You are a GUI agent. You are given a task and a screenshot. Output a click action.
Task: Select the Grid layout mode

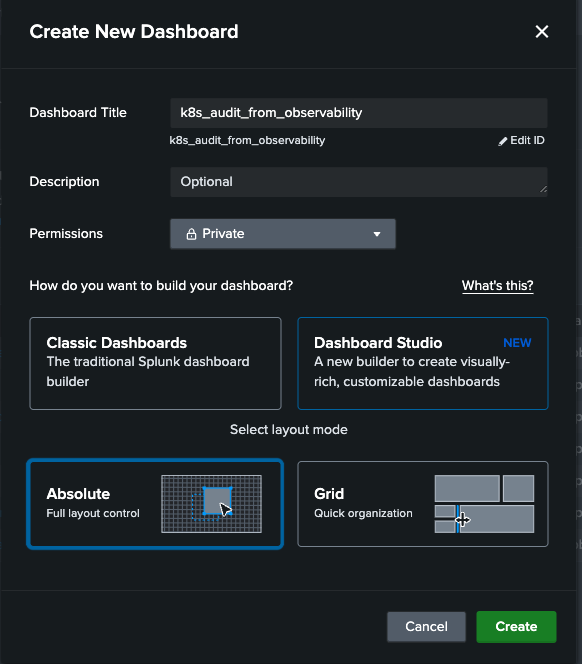pos(423,504)
